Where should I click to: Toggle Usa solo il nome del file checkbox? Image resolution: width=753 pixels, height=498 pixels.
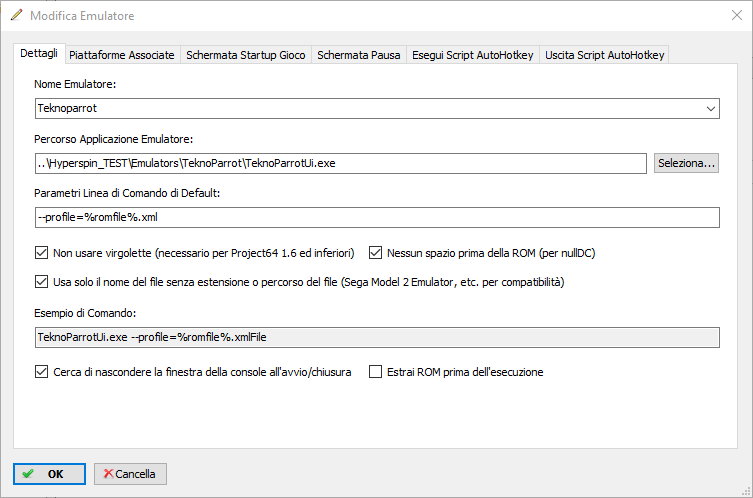click(x=41, y=281)
